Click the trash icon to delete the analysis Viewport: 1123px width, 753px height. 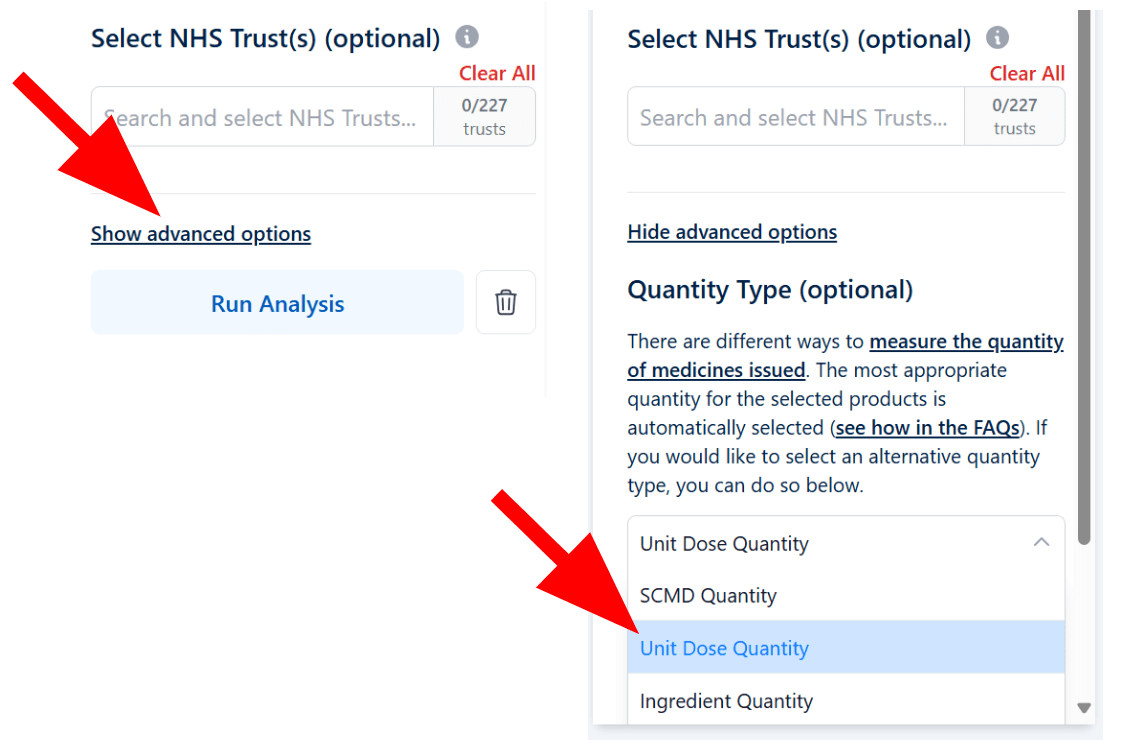(505, 302)
